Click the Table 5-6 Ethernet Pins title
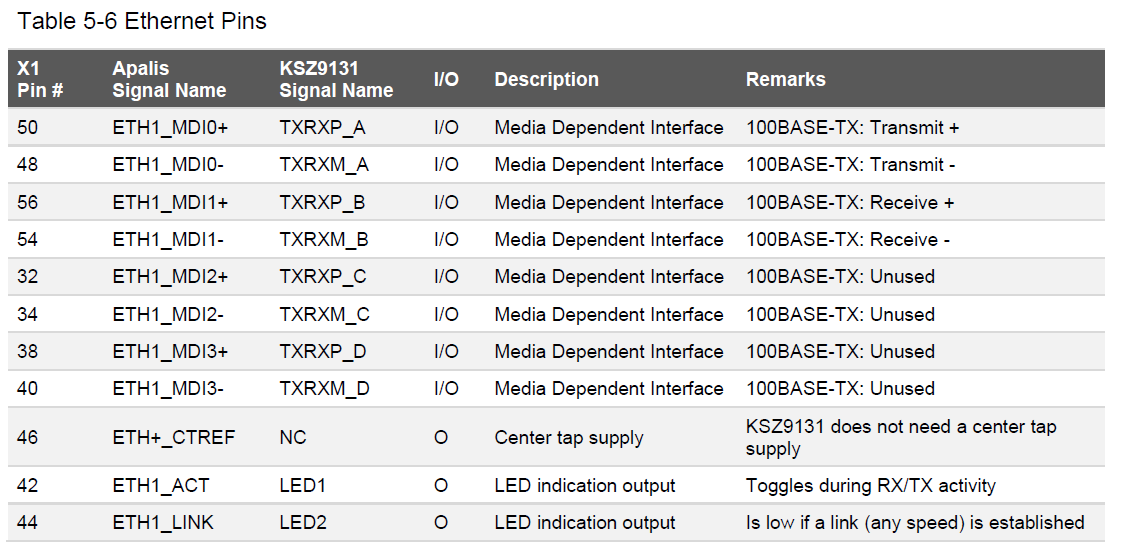The height and width of the screenshot is (554, 1126). (x=141, y=22)
